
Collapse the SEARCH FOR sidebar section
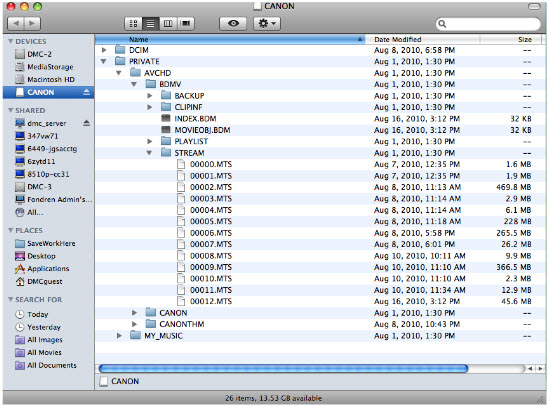tap(11, 300)
